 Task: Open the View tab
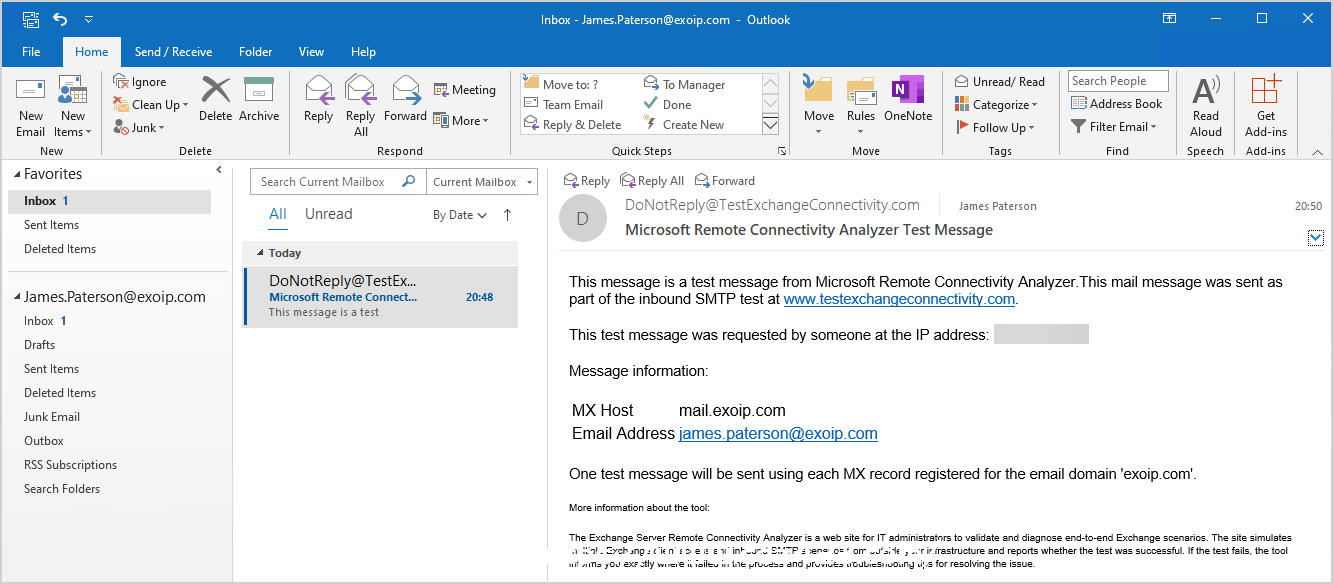[x=311, y=52]
